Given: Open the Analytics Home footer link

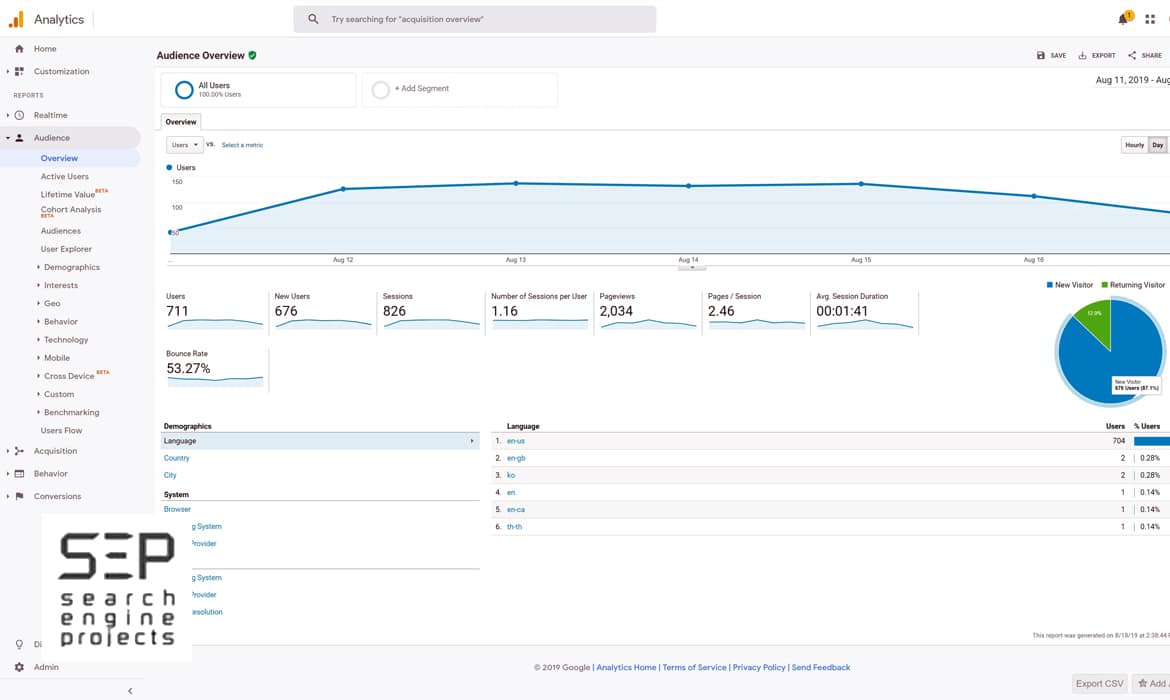Looking at the screenshot, I should [626, 667].
